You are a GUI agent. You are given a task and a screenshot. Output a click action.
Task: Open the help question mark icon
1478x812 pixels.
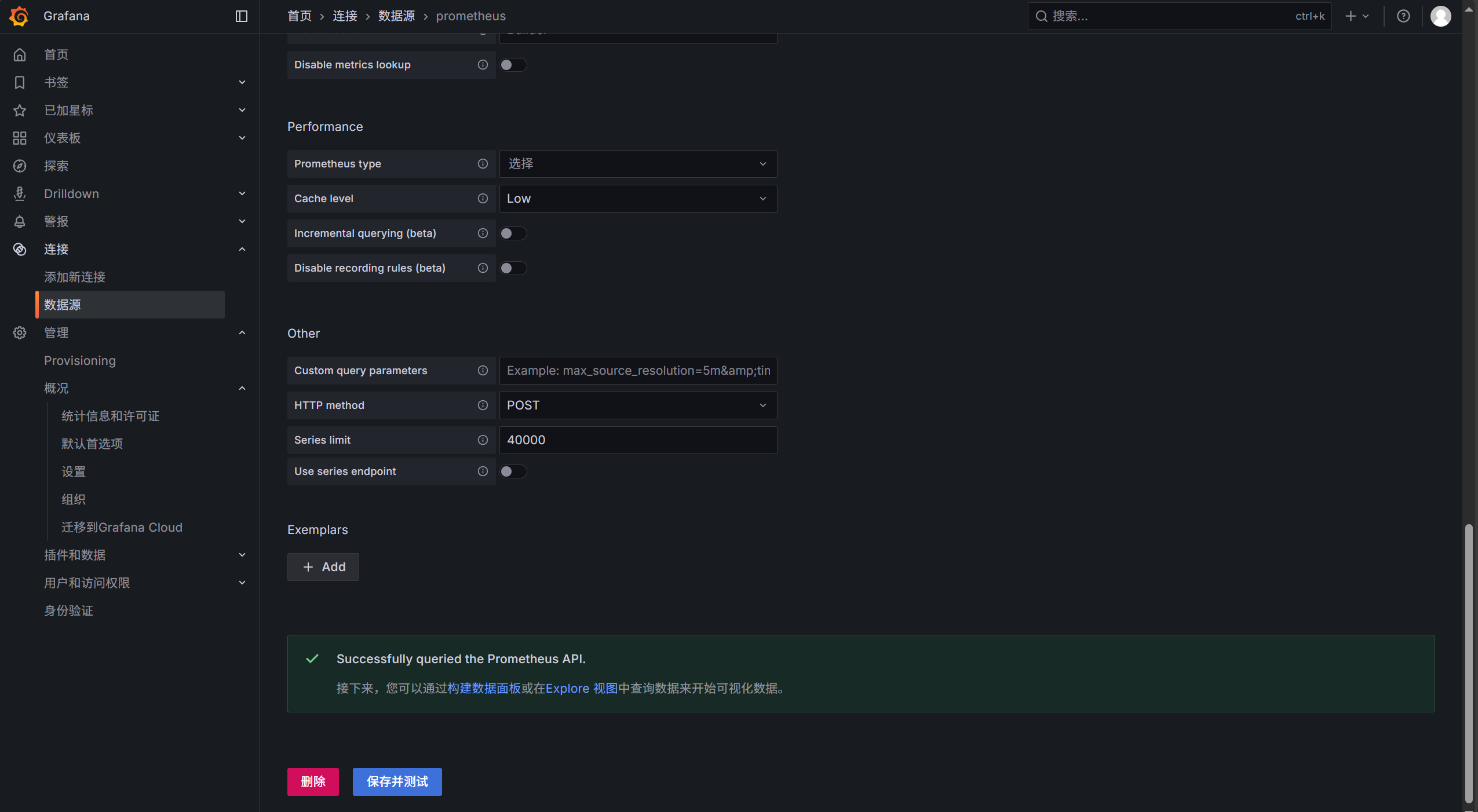(x=1403, y=16)
